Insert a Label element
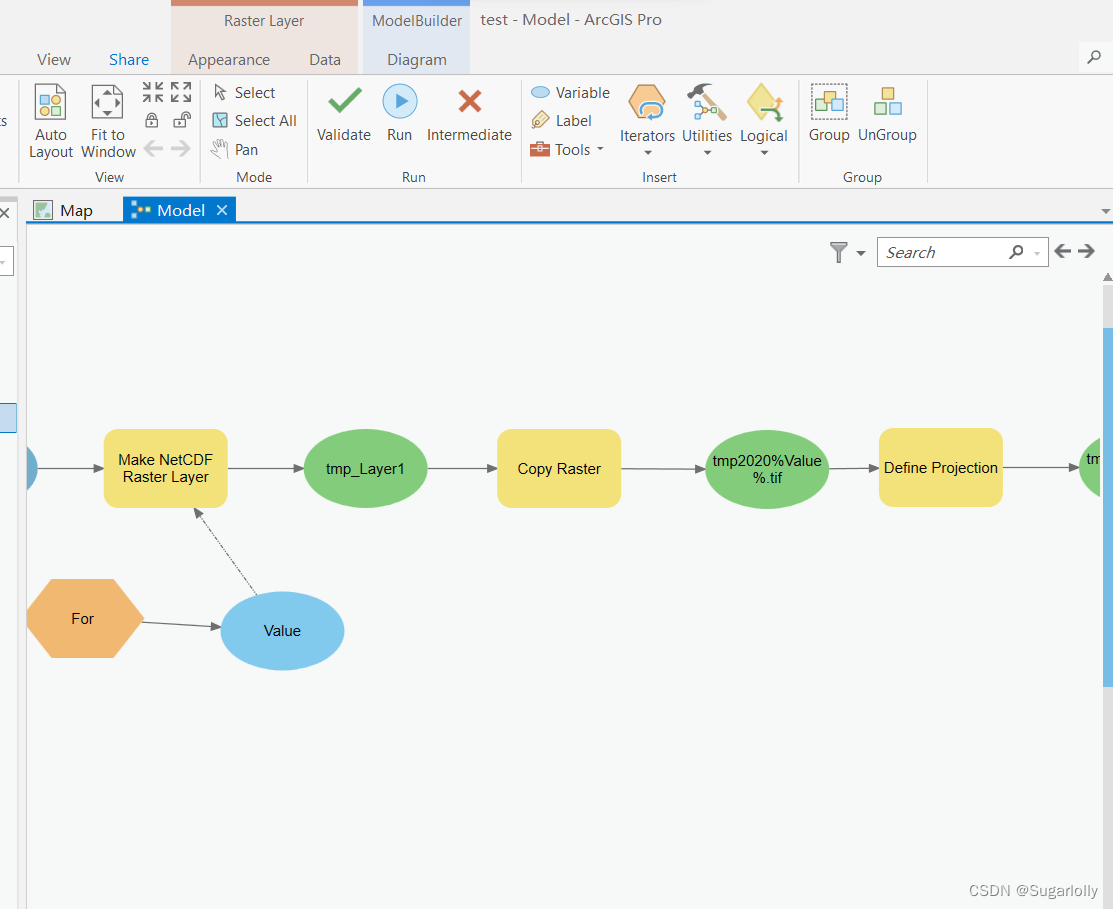Viewport: 1113px width, 909px height. [x=561, y=121]
